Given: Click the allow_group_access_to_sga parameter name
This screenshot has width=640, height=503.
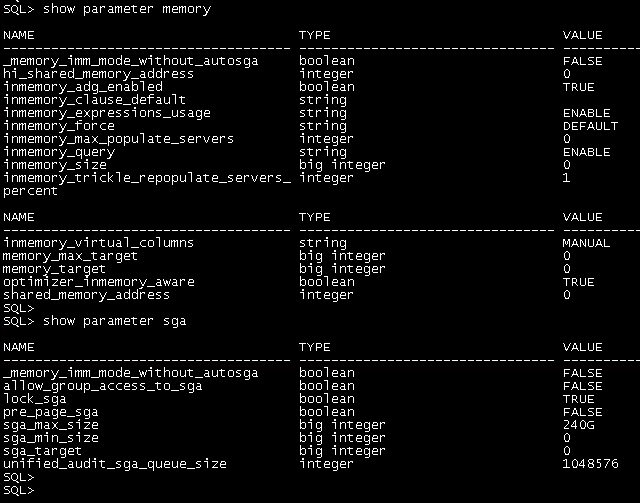Looking at the screenshot, I should (101, 386).
